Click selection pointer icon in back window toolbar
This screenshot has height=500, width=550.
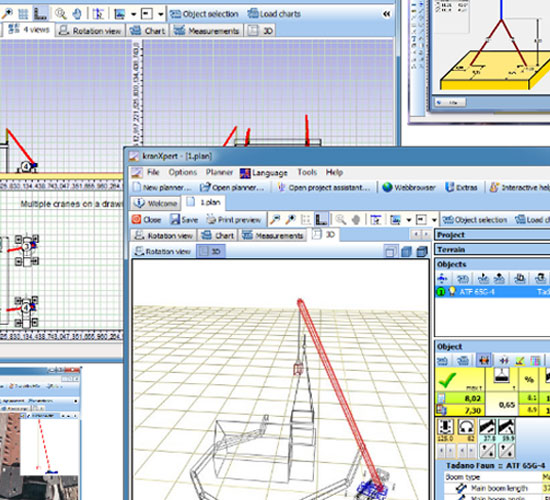click(x=98, y=14)
